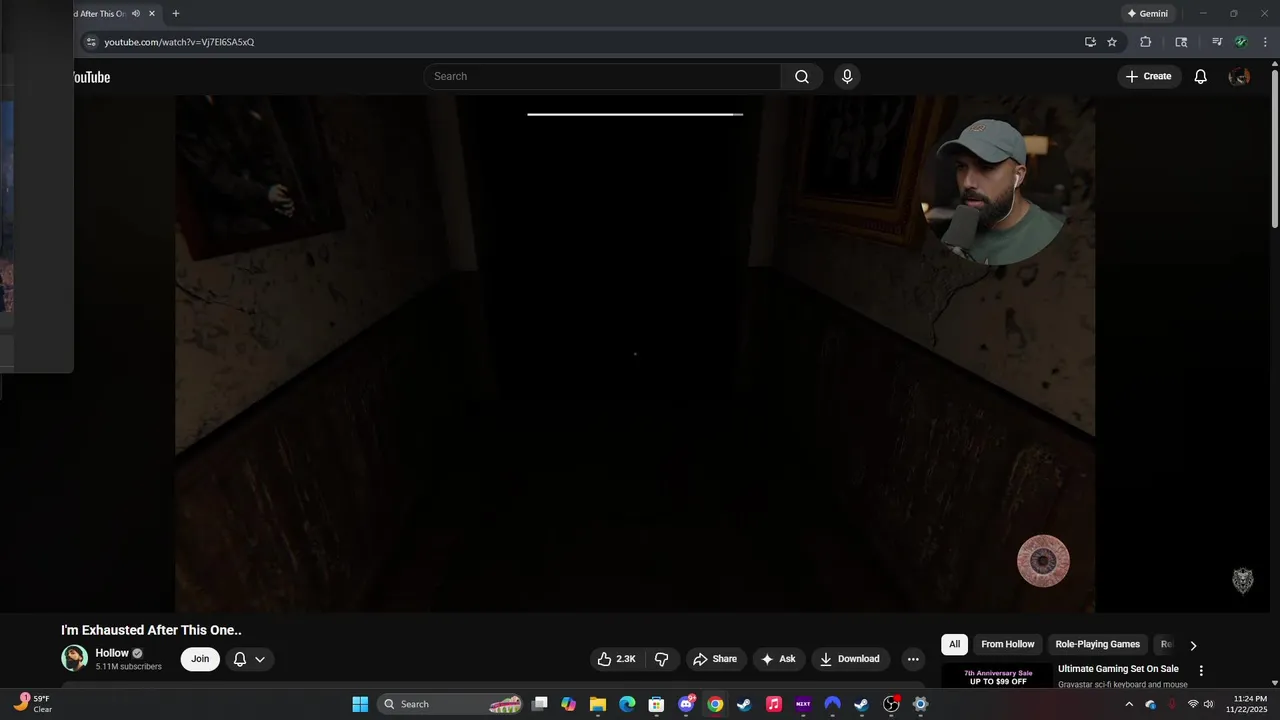Open the volume icon in system tray
This screenshot has height=720, width=1280.
tap(1209, 704)
